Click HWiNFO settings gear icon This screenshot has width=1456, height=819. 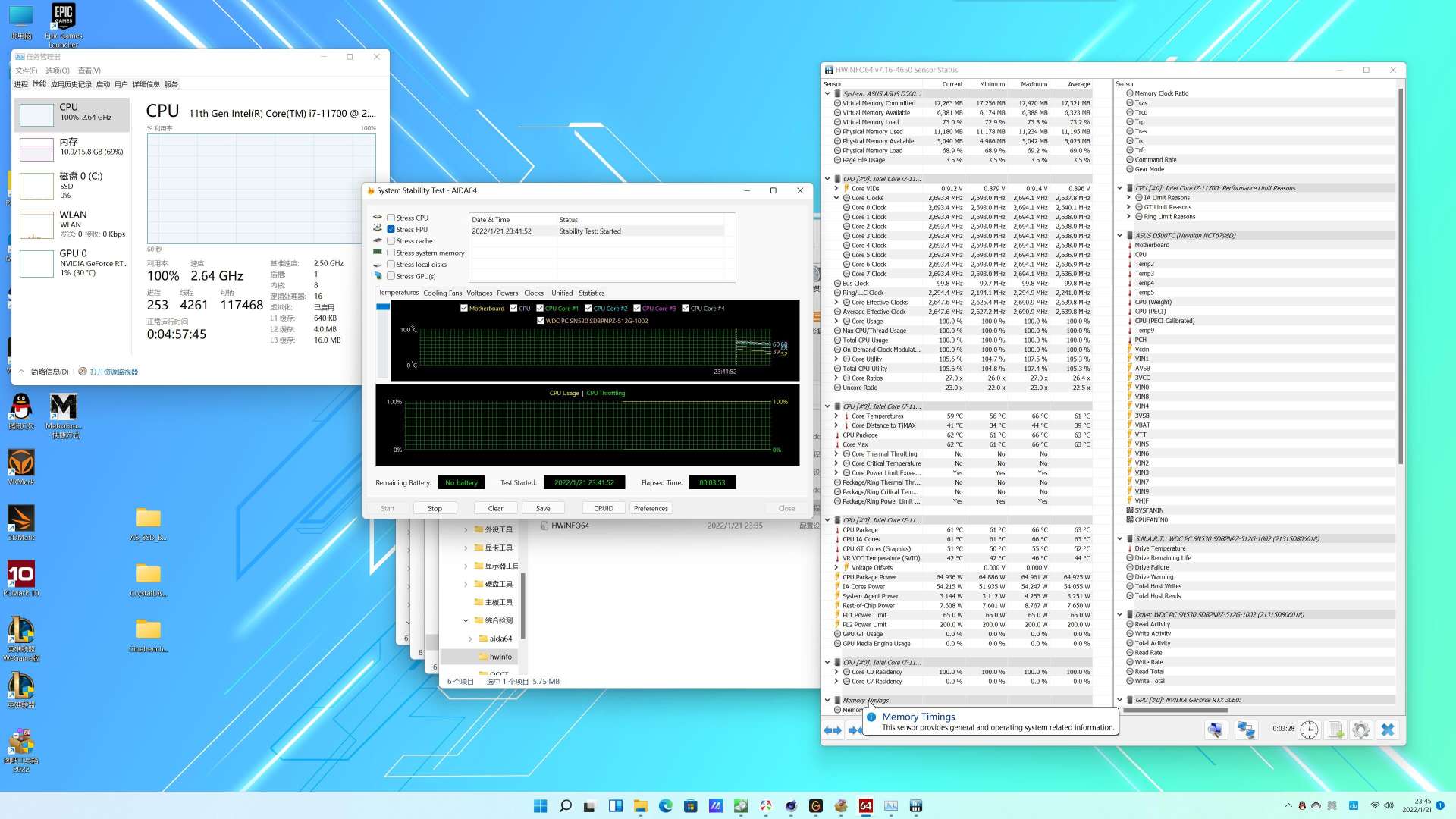(x=1360, y=730)
